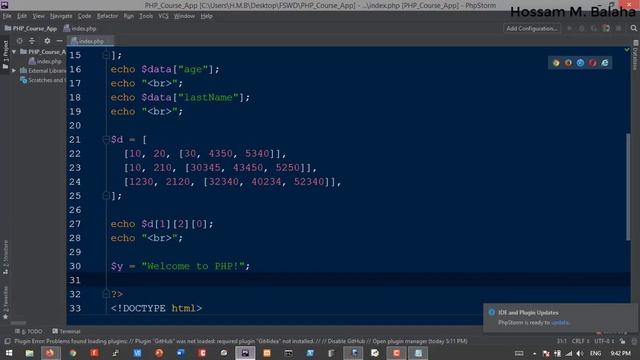Image resolution: width=640 pixels, height=360 pixels.
Task: Open Firefox from the Windows taskbar
Action: point(50,353)
